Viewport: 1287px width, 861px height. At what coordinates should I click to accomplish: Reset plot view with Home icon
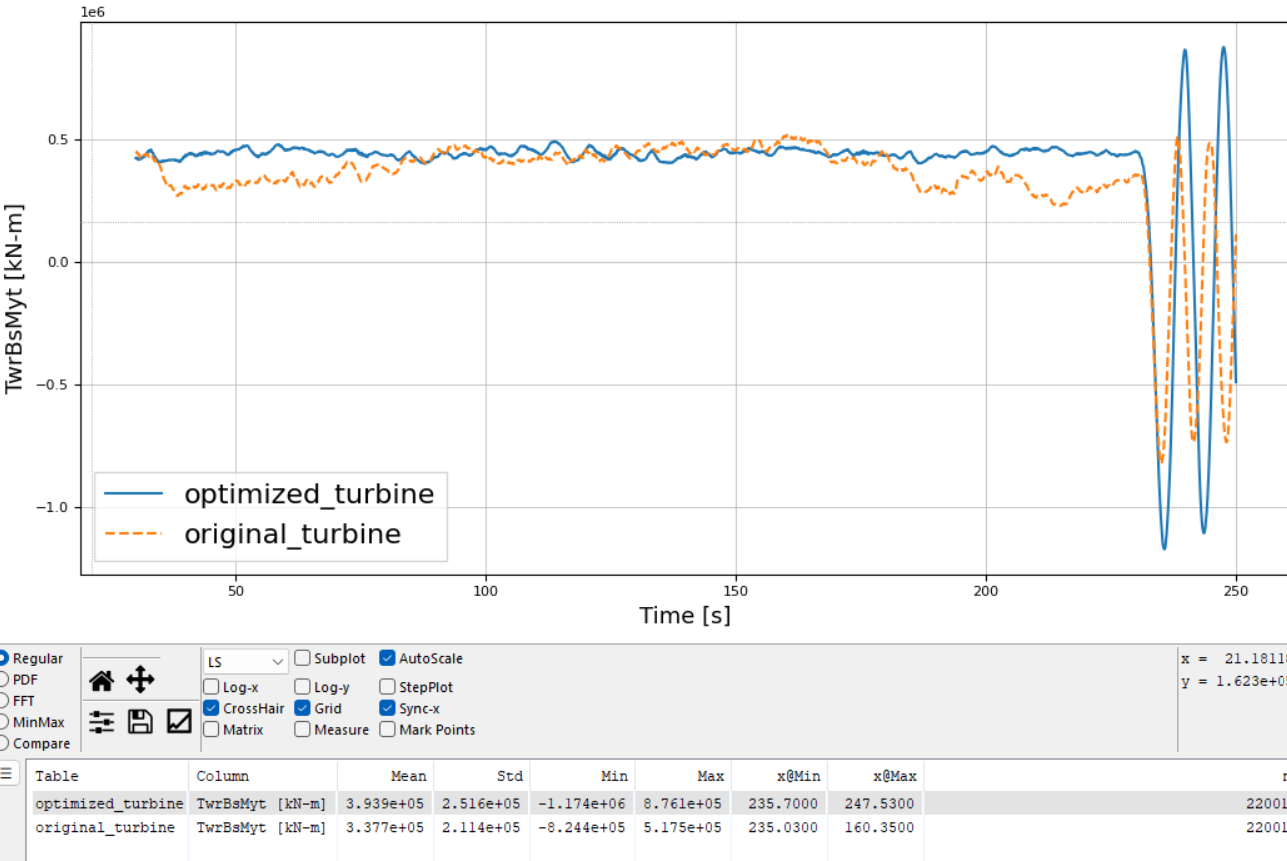101,681
